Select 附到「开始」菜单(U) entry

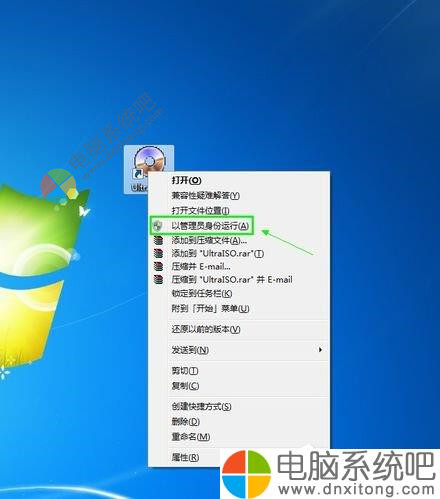239,309
